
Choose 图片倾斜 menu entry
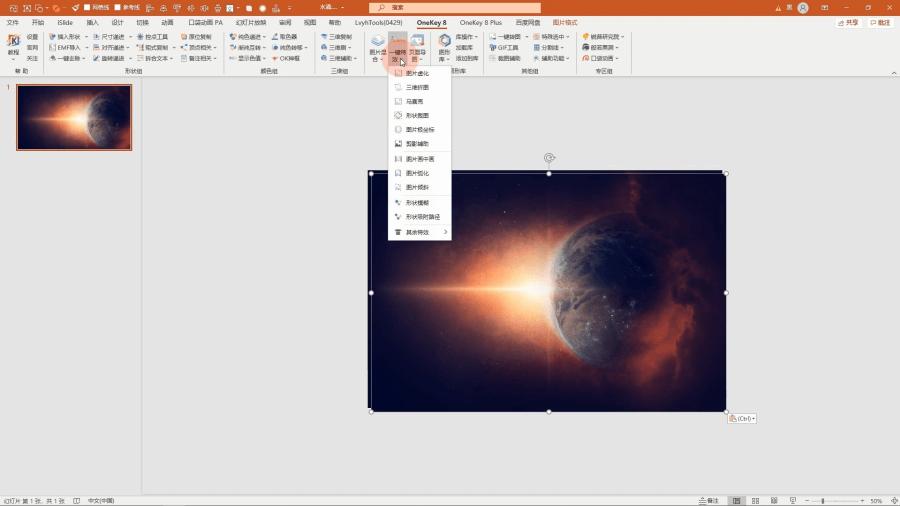coord(420,188)
